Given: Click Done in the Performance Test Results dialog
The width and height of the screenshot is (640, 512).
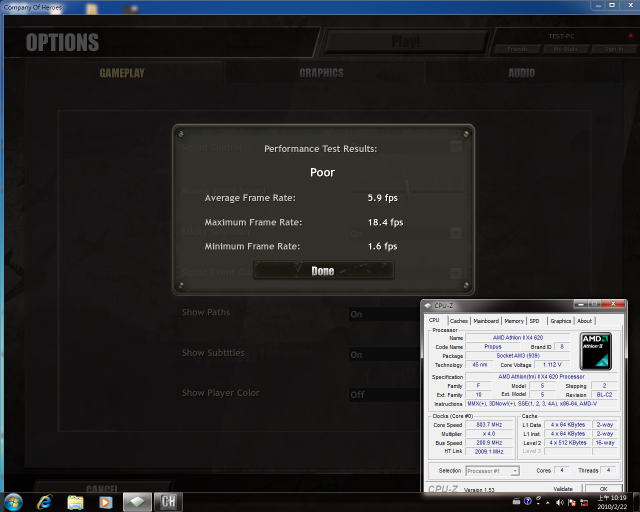Looking at the screenshot, I should (324, 270).
